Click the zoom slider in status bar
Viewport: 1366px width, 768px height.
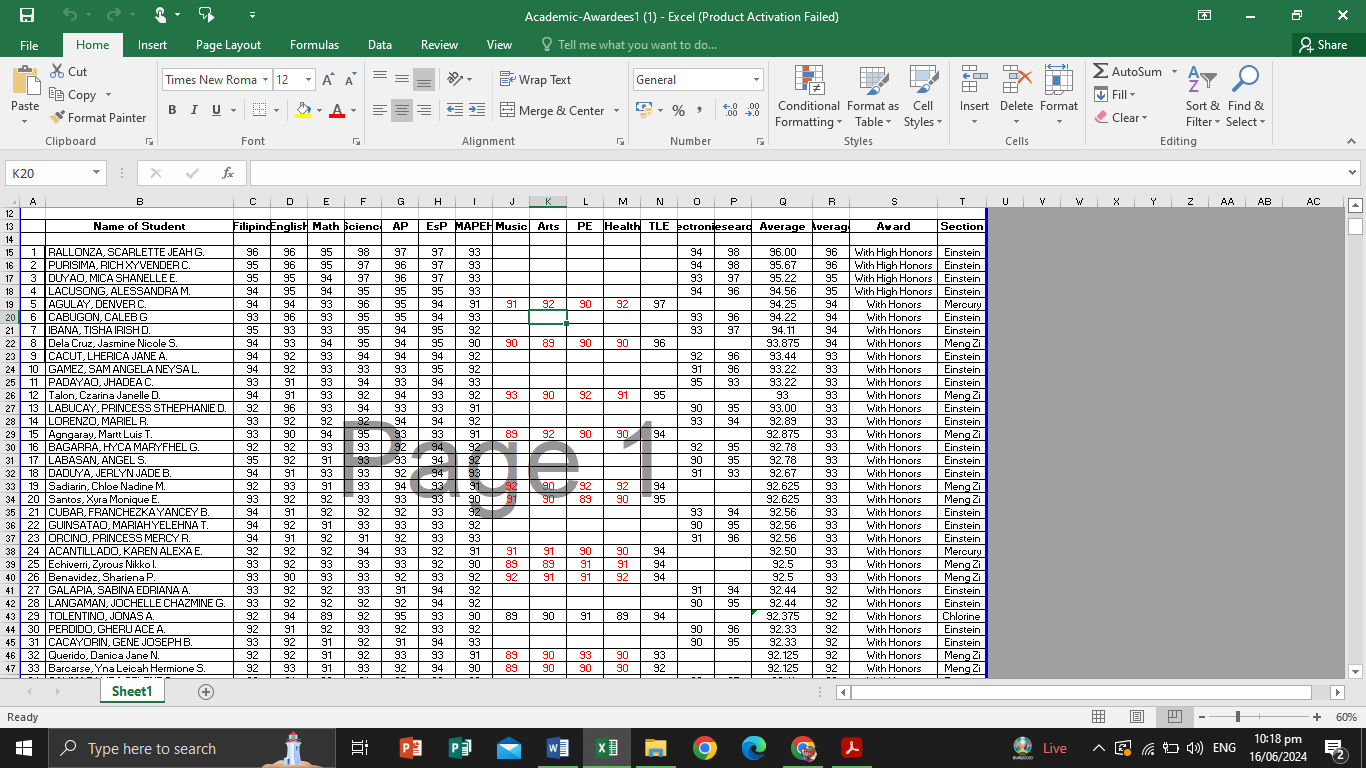point(1257,717)
